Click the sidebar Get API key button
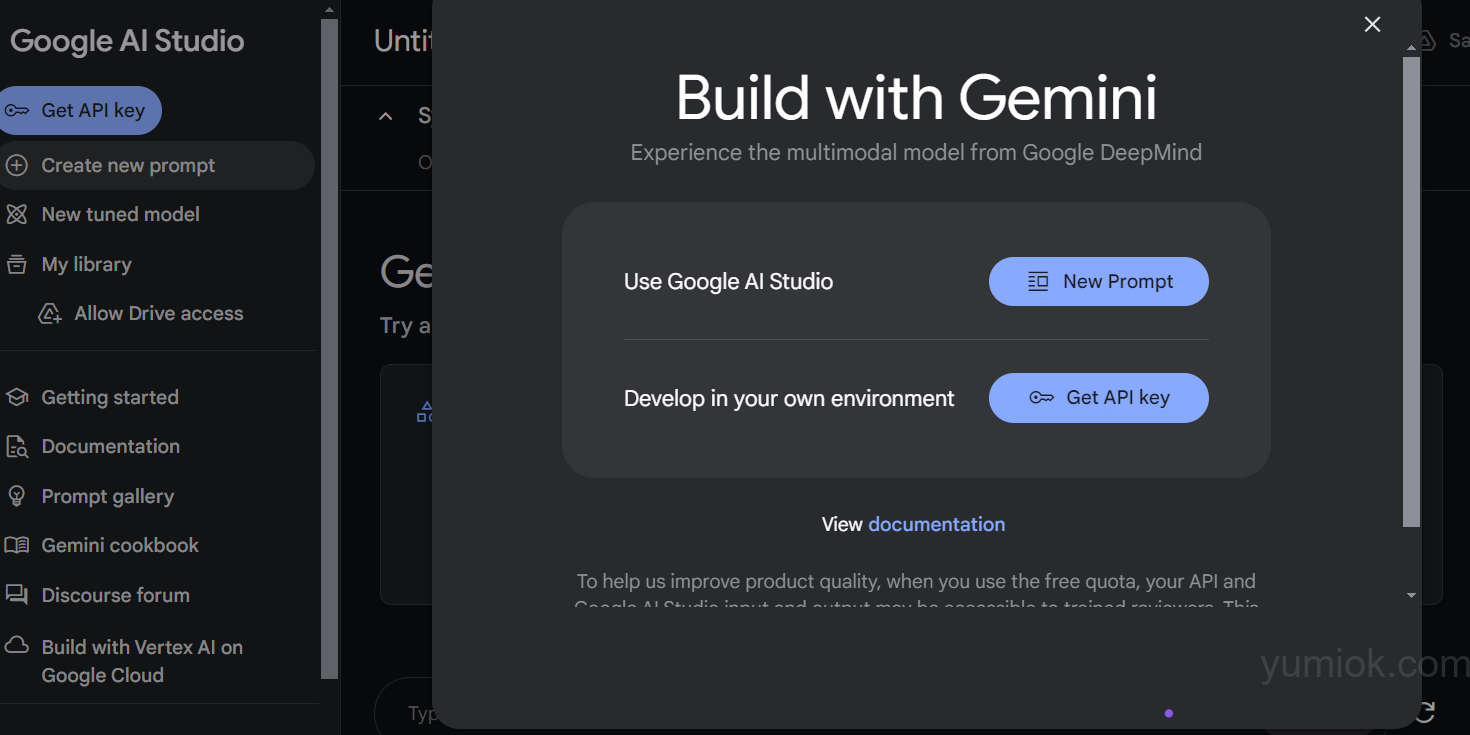The image size is (1470, 735). tap(80, 111)
